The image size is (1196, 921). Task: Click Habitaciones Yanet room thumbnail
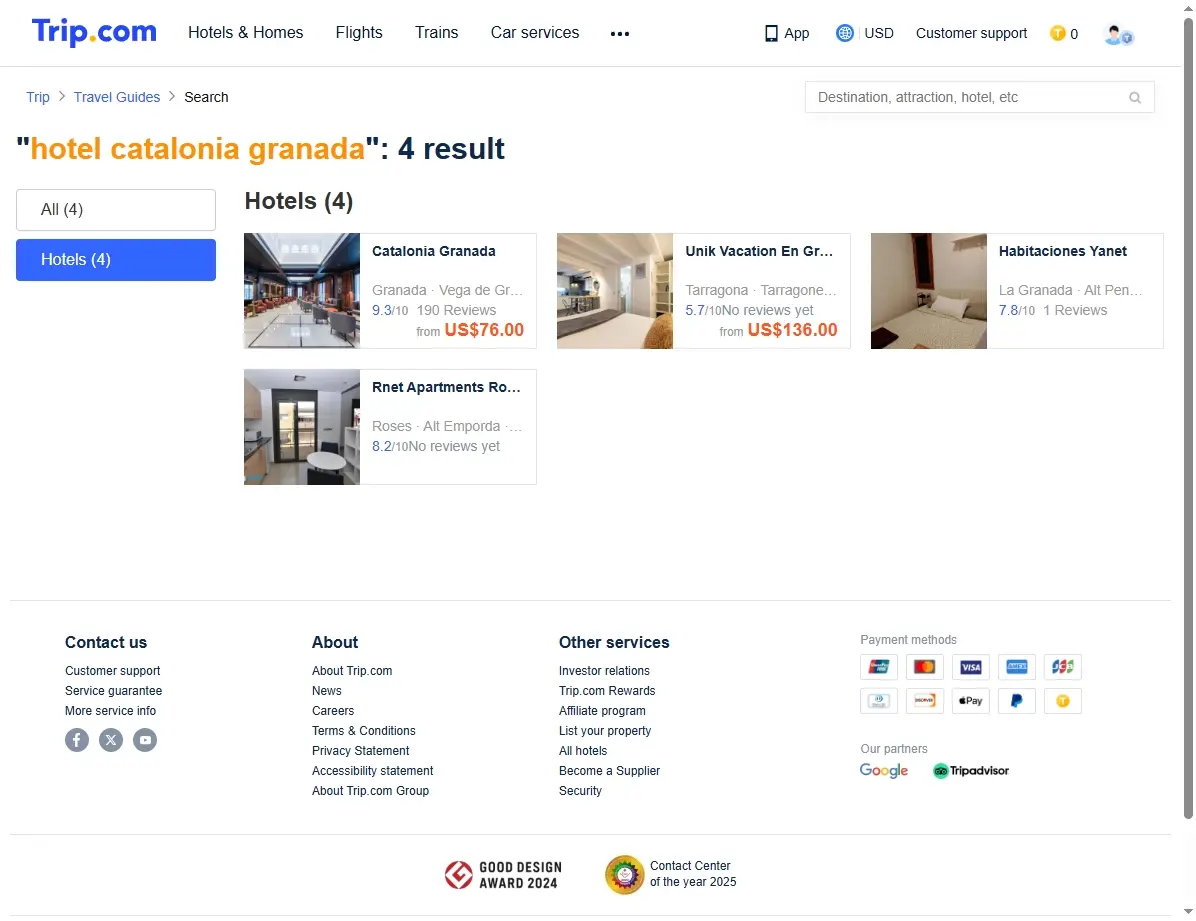[928, 291]
